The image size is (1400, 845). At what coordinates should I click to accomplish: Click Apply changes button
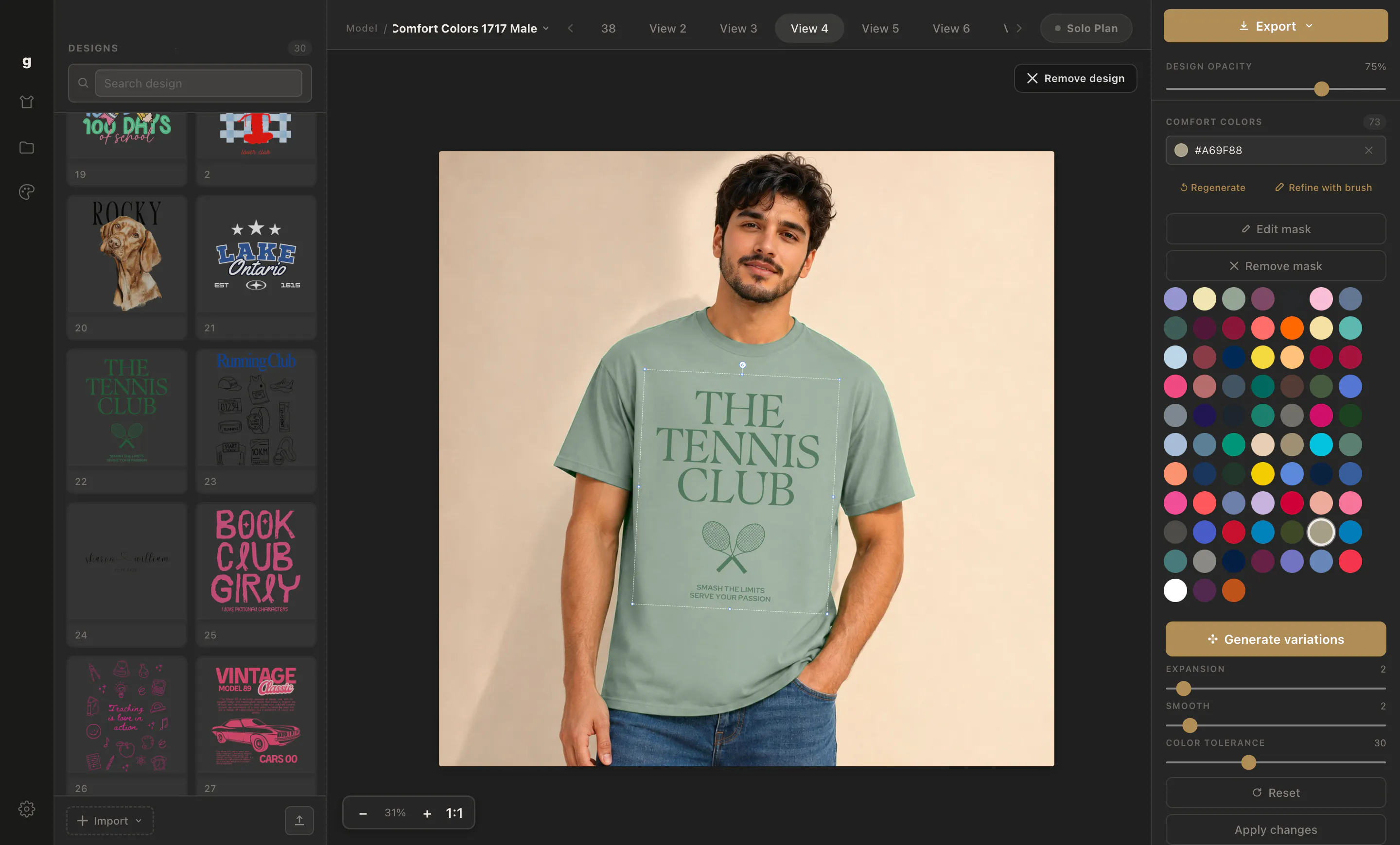pyautogui.click(x=1275, y=829)
